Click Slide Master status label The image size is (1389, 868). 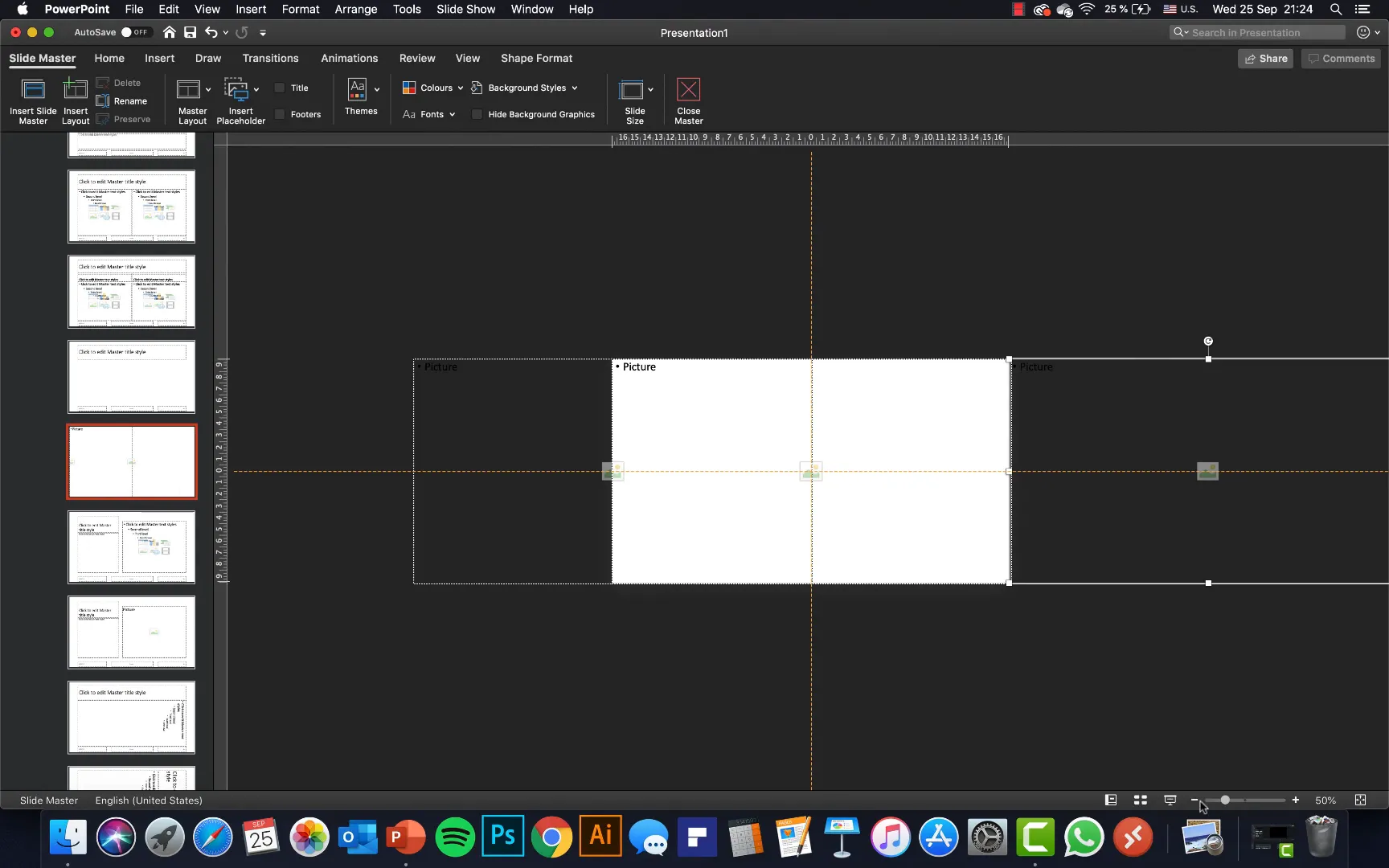[x=49, y=800]
